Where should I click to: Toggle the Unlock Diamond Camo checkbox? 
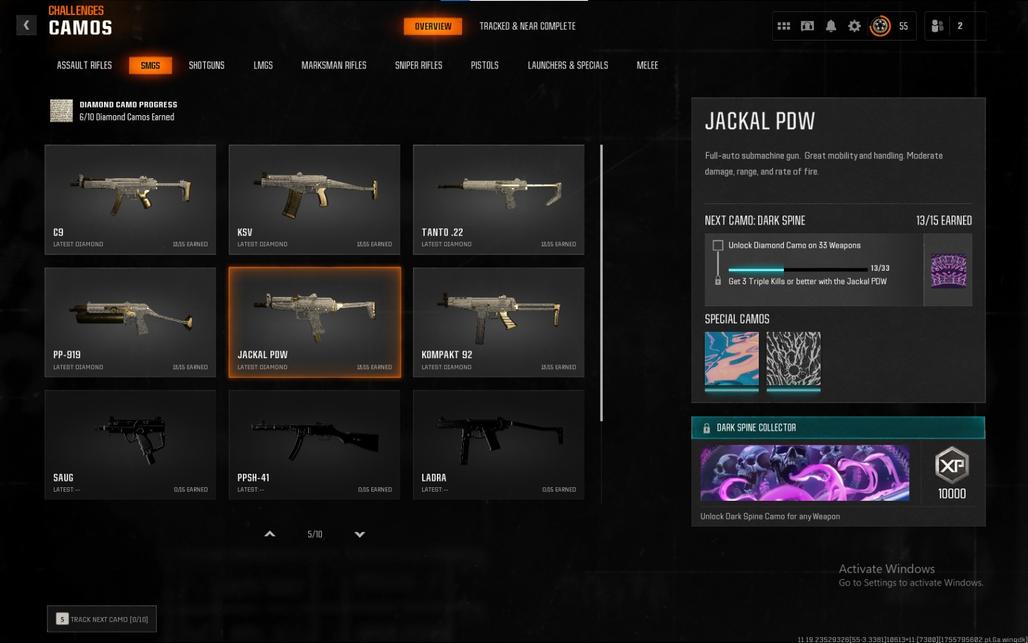pyautogui.click(x=718, y=245)
